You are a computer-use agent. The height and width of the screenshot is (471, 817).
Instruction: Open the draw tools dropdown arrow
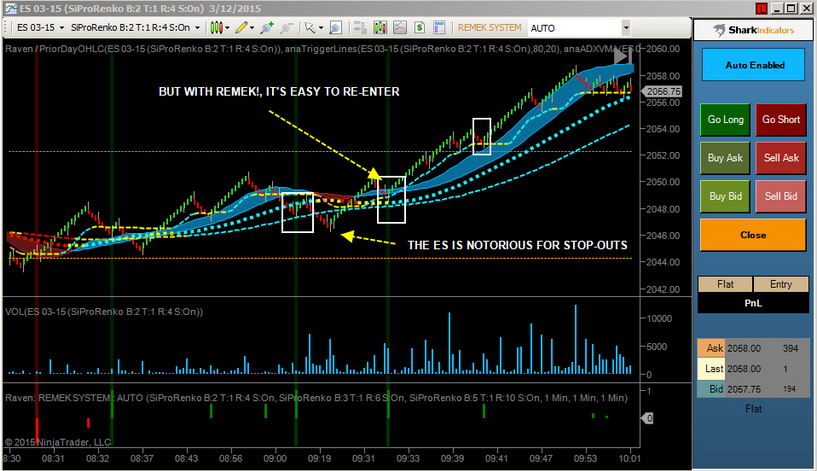[x=252, y=28]
